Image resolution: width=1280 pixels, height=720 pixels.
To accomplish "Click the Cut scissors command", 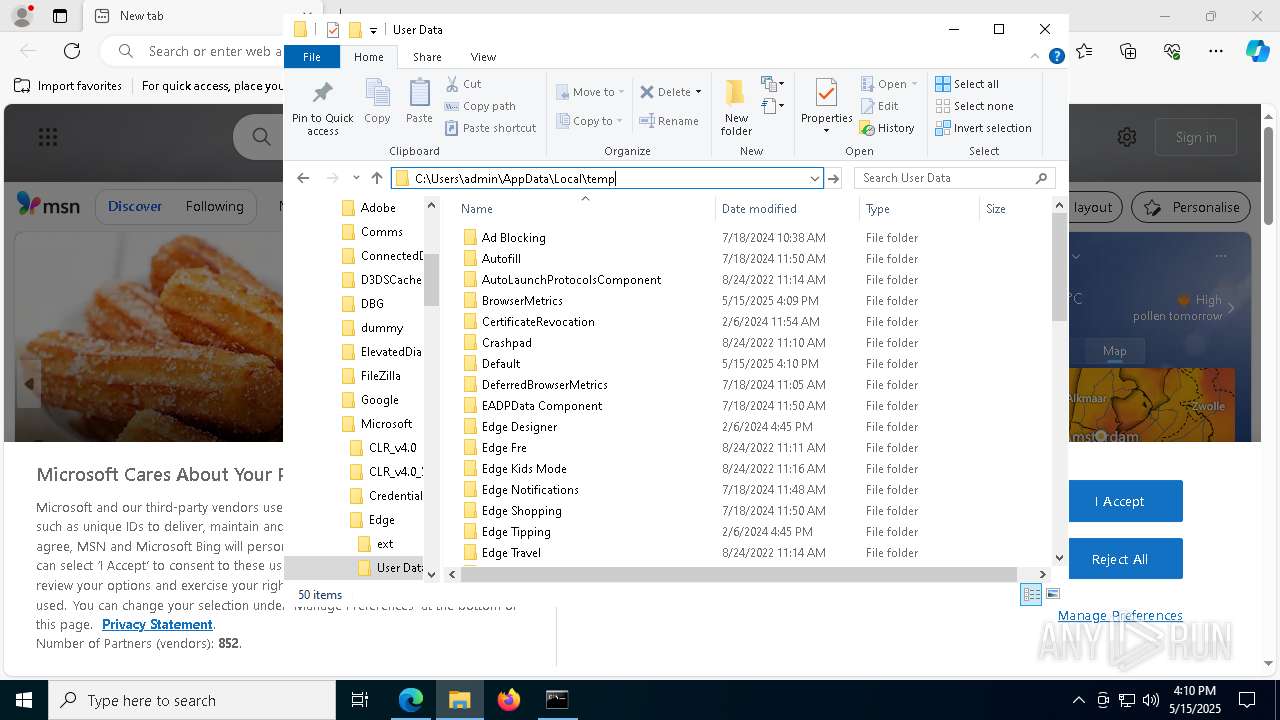I will (463, 84).
